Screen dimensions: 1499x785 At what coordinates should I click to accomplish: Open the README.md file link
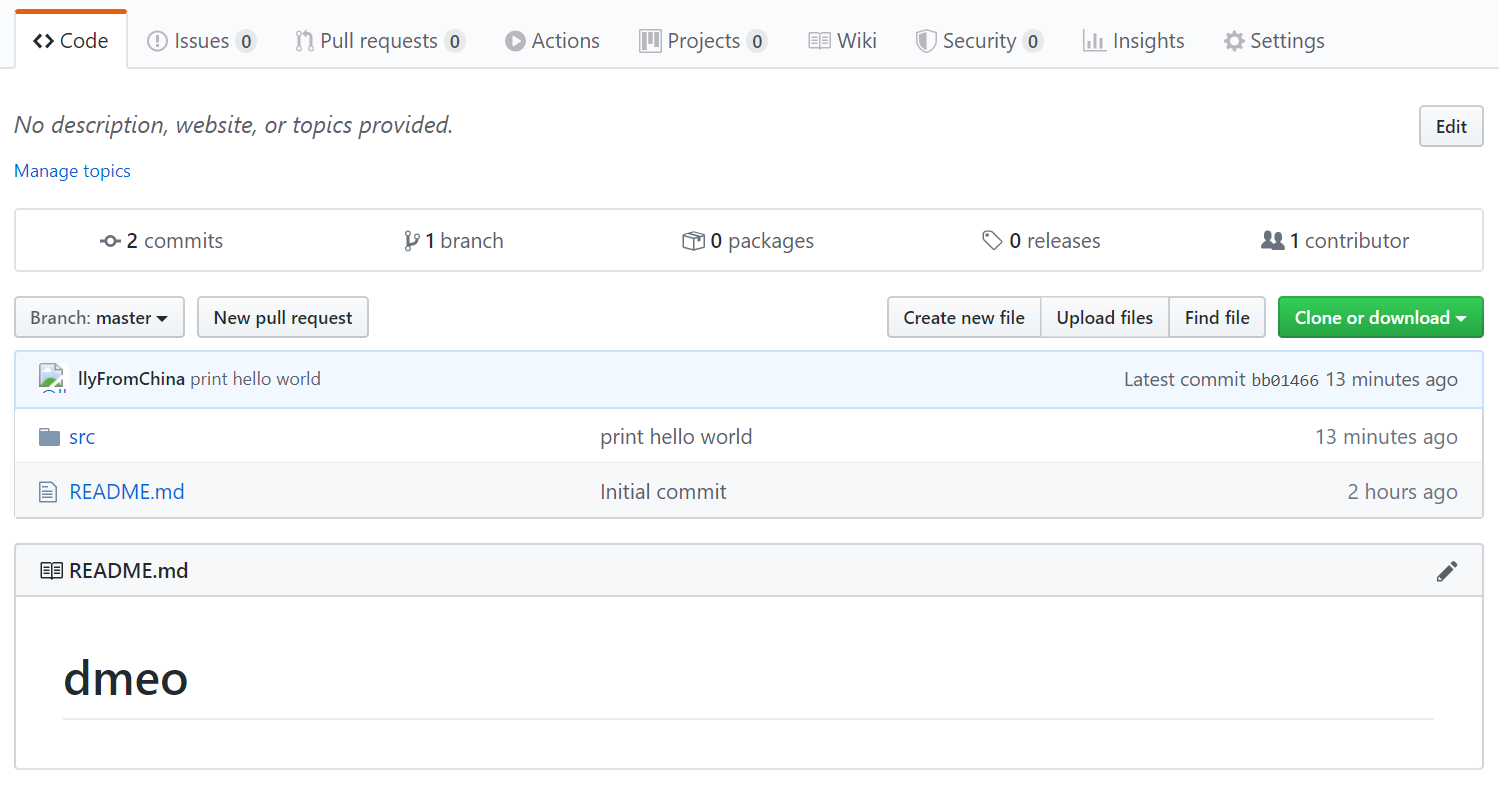click(x=127, y=492)
